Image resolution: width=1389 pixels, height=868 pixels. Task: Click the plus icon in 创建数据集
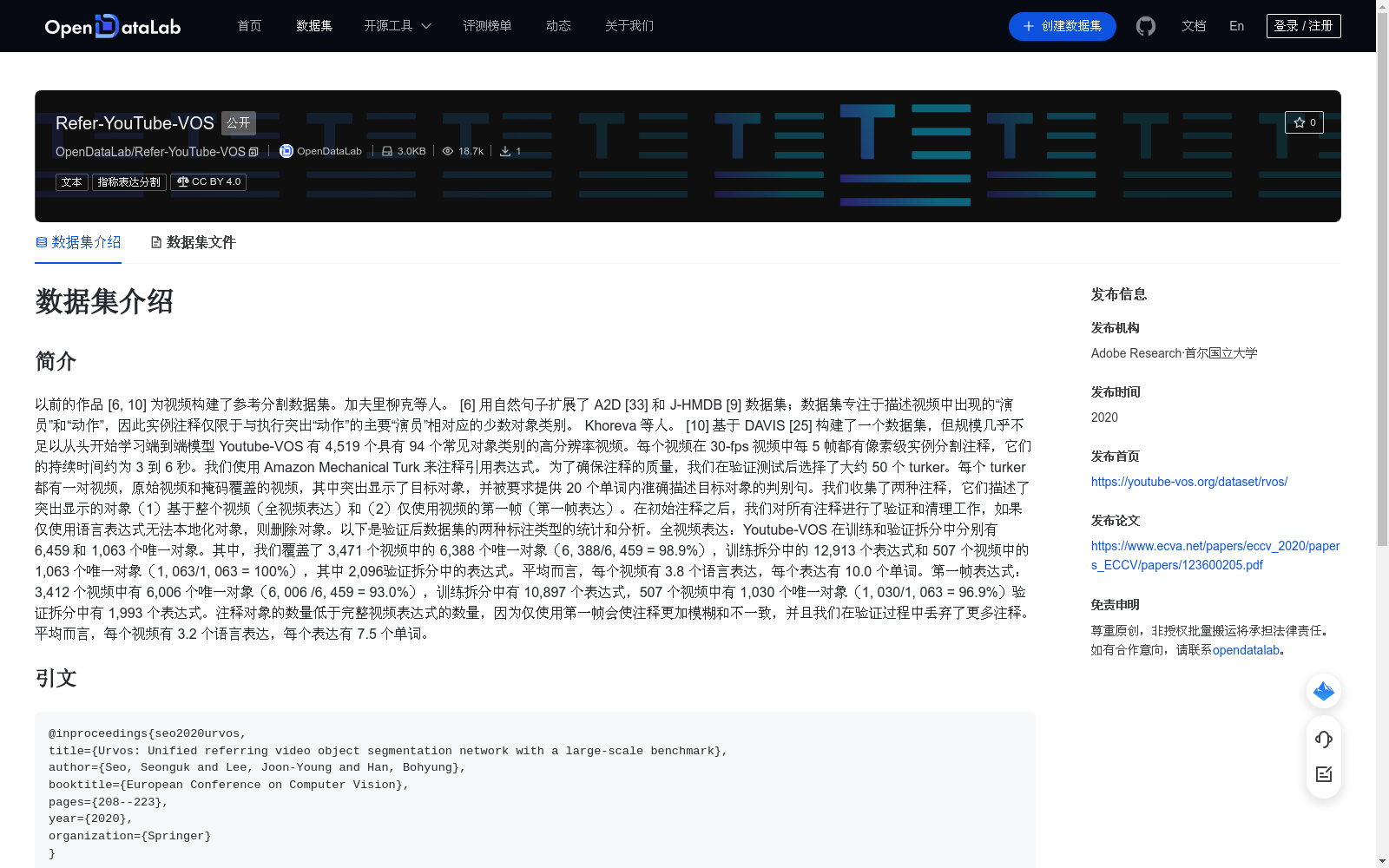pyautogui.click(x=1029, y=26)
